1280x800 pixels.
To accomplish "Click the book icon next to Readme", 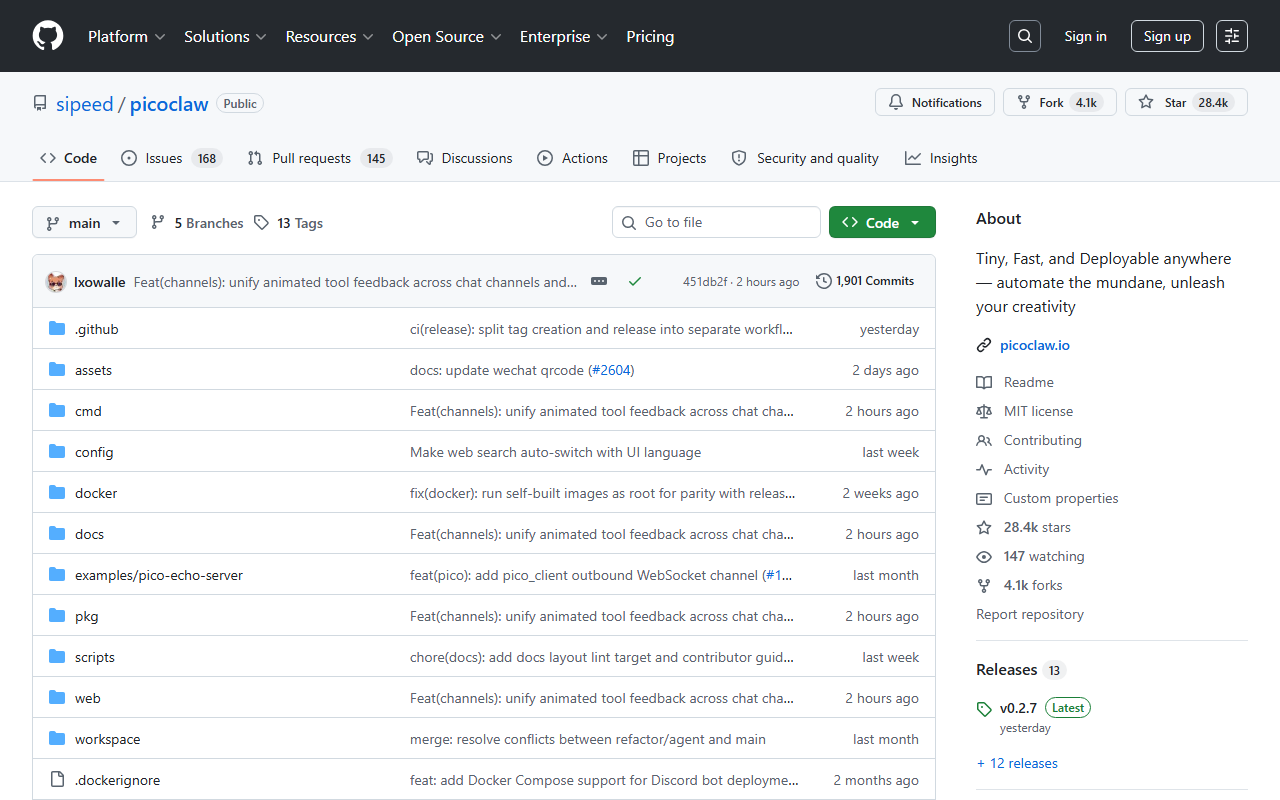I will click(x=984, y=382).
